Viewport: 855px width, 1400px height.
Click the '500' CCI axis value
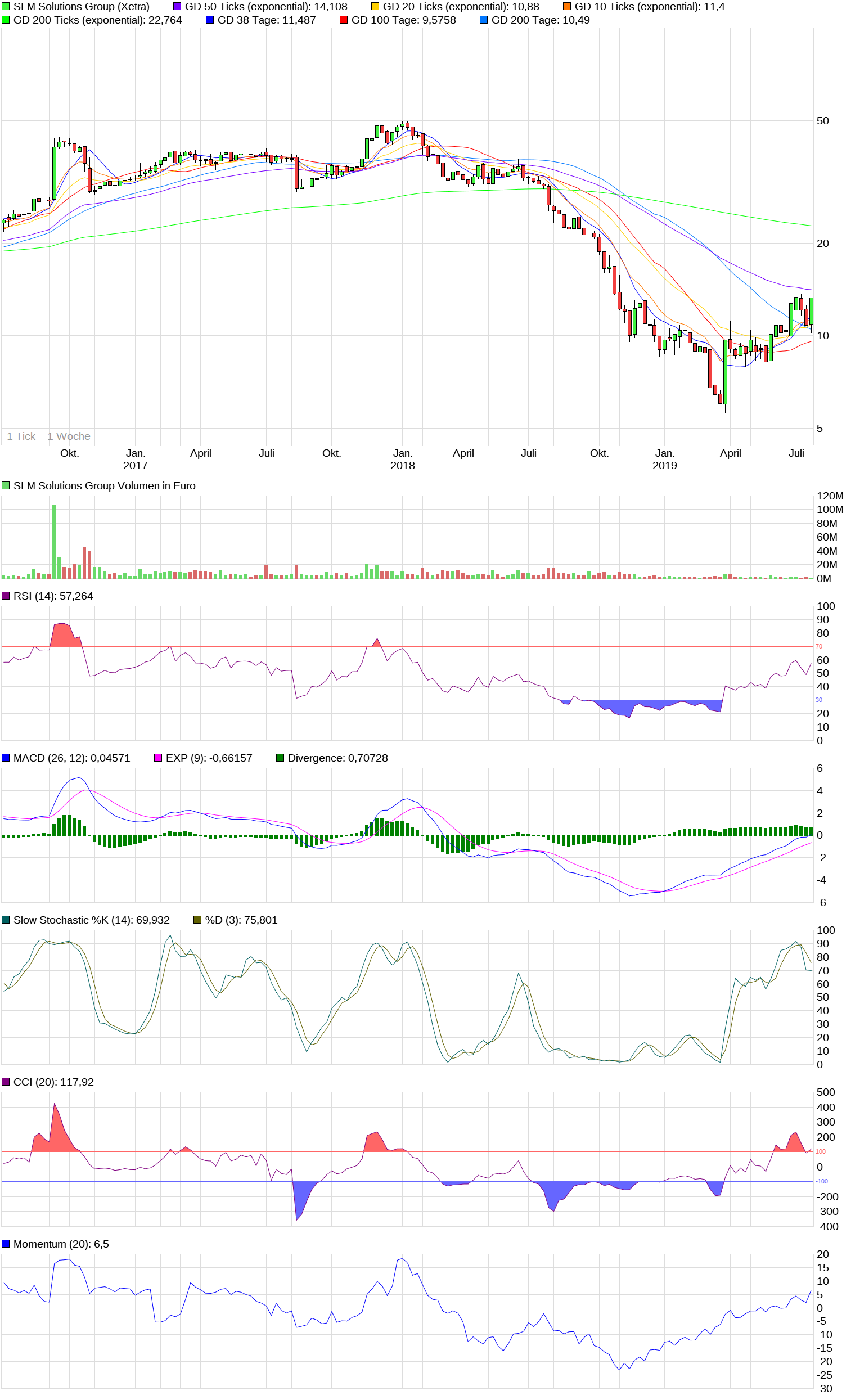tap(826, 1092)
